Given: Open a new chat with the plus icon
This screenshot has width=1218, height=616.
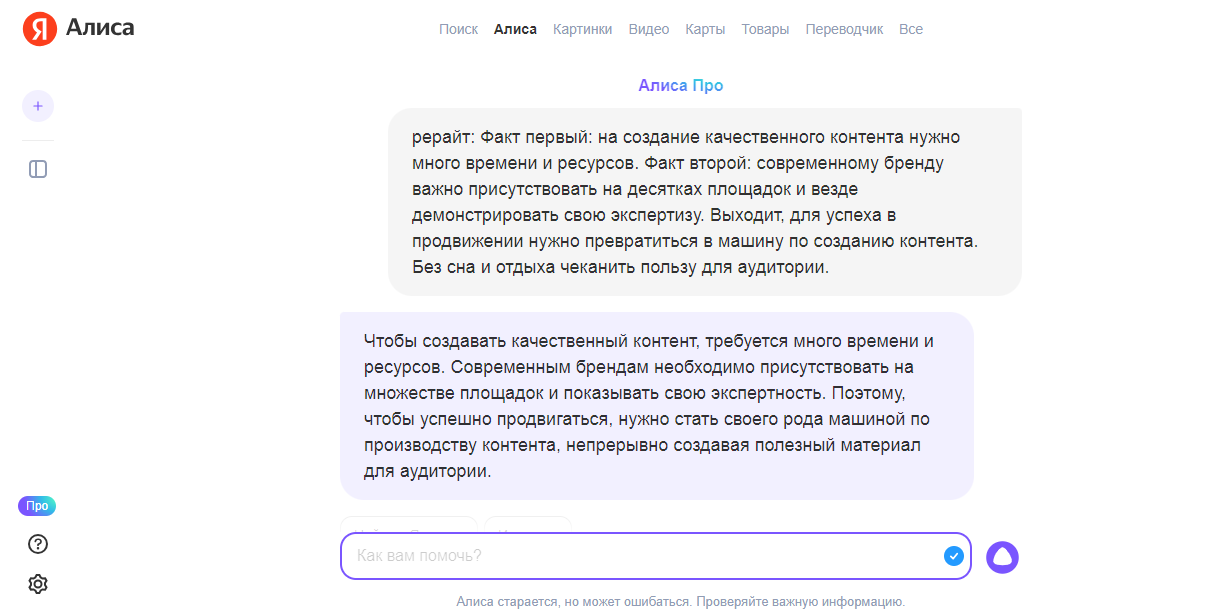Looking at the screenshot, I should [37, 105].
